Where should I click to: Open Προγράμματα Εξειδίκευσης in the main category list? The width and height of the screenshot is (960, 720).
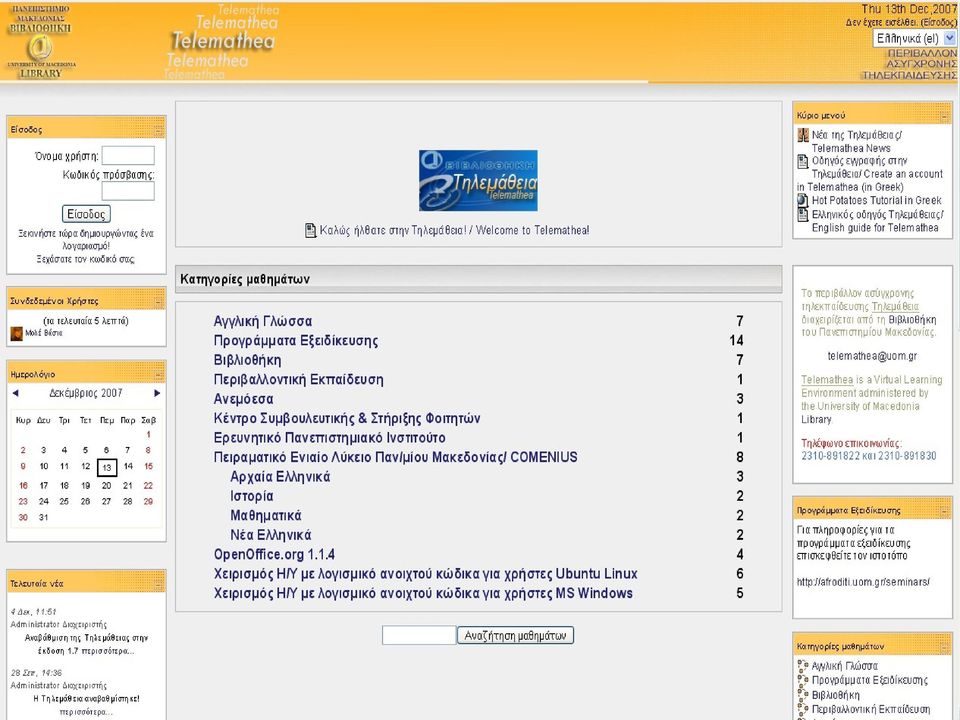click(x=296, y=341)
